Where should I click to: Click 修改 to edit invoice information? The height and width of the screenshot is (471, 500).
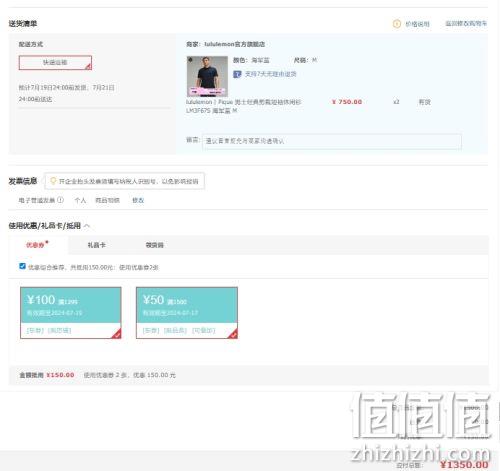(138, 200)
